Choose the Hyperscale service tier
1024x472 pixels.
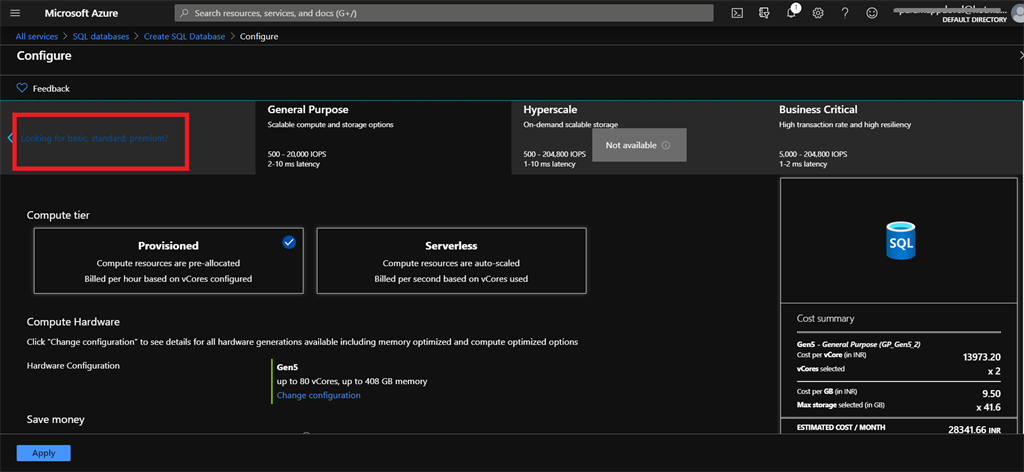[x=639, y=138]
